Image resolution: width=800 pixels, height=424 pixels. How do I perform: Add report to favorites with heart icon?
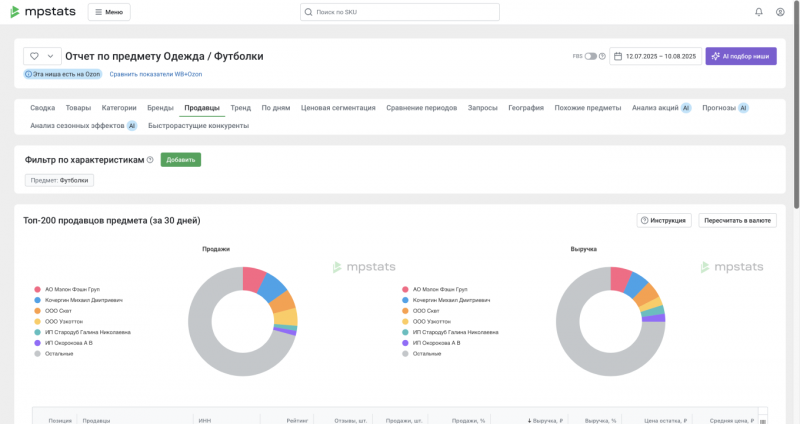coord(33,56)
